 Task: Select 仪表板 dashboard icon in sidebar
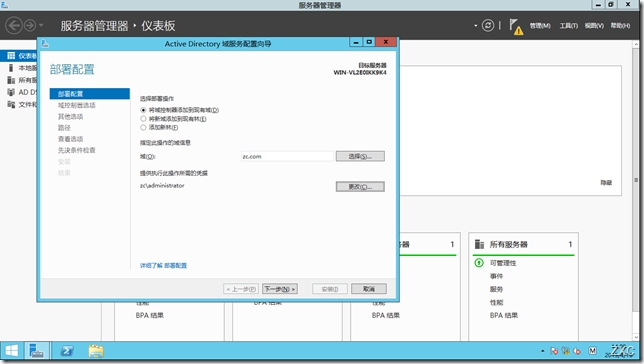point(11,55)
